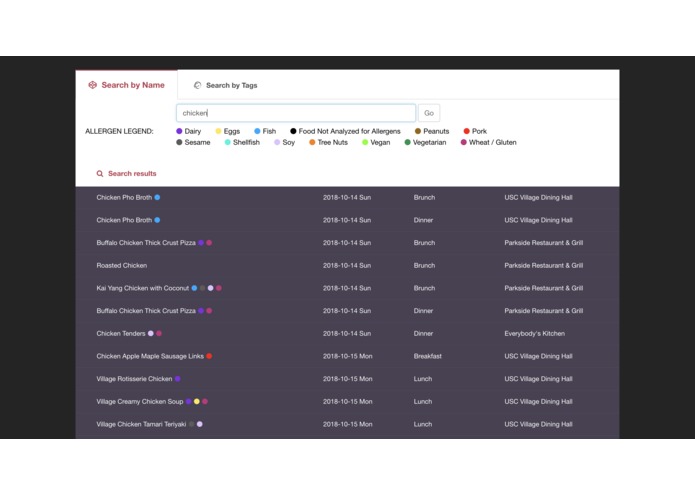Select Chicken Pho Broth Brunch row
The width and height of the screenshot is (695, 494).
[x=348, y=198]
